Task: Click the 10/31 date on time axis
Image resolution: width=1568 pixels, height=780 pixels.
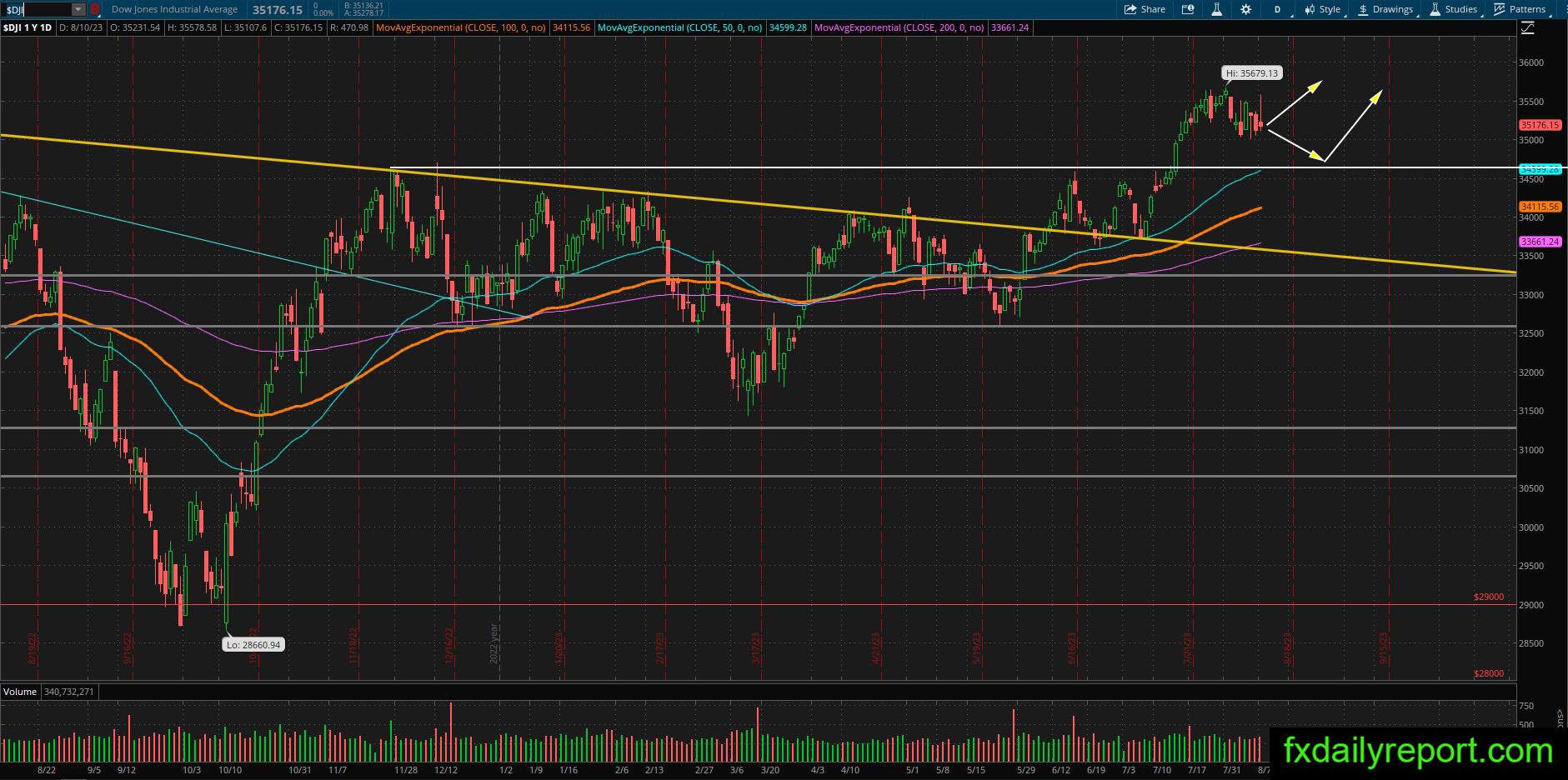Action: (299, 770)
